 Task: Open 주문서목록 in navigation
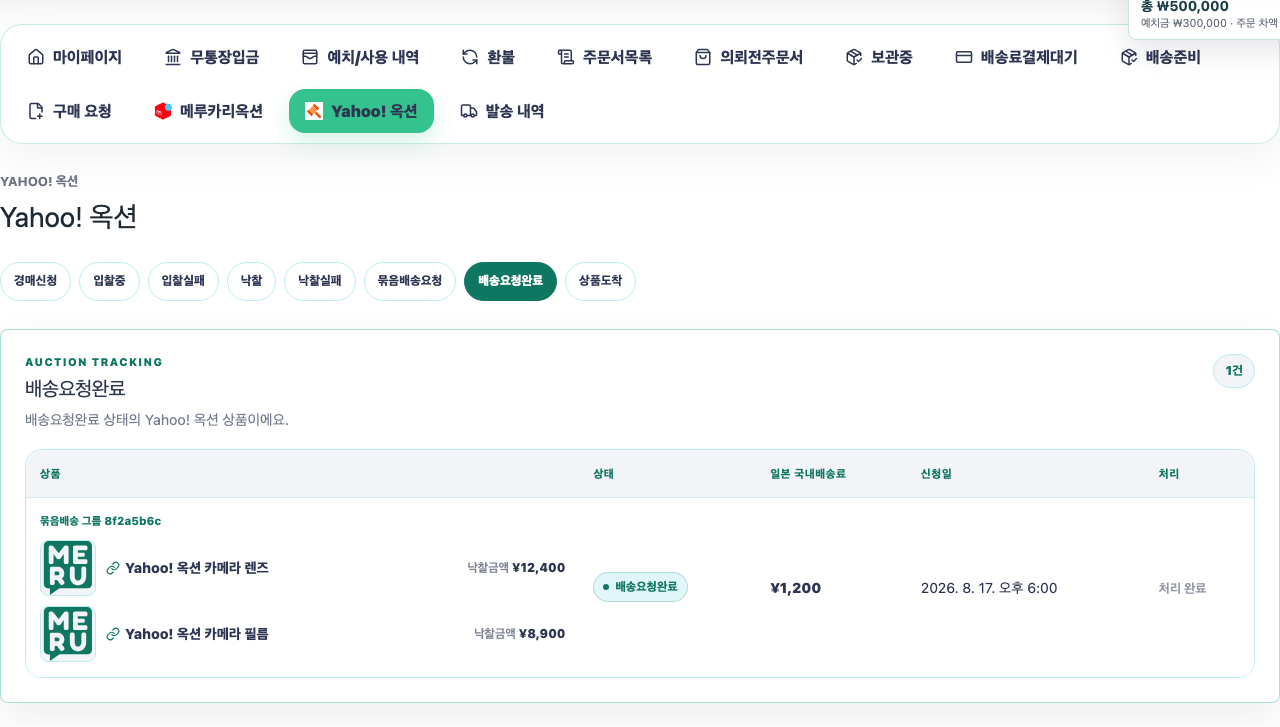[605, 57]
